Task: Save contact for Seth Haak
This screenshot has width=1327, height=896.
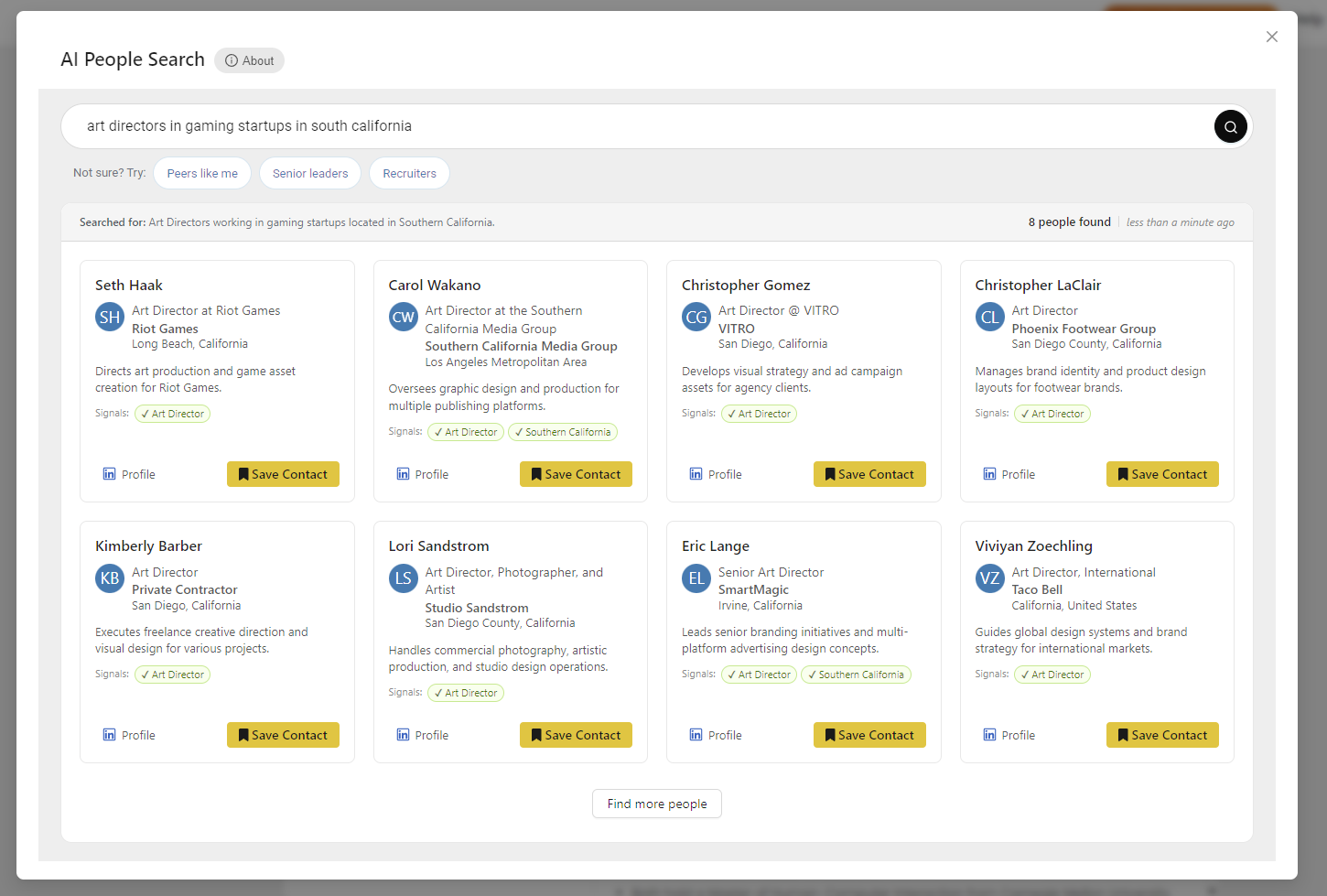Action: [283, 474]
